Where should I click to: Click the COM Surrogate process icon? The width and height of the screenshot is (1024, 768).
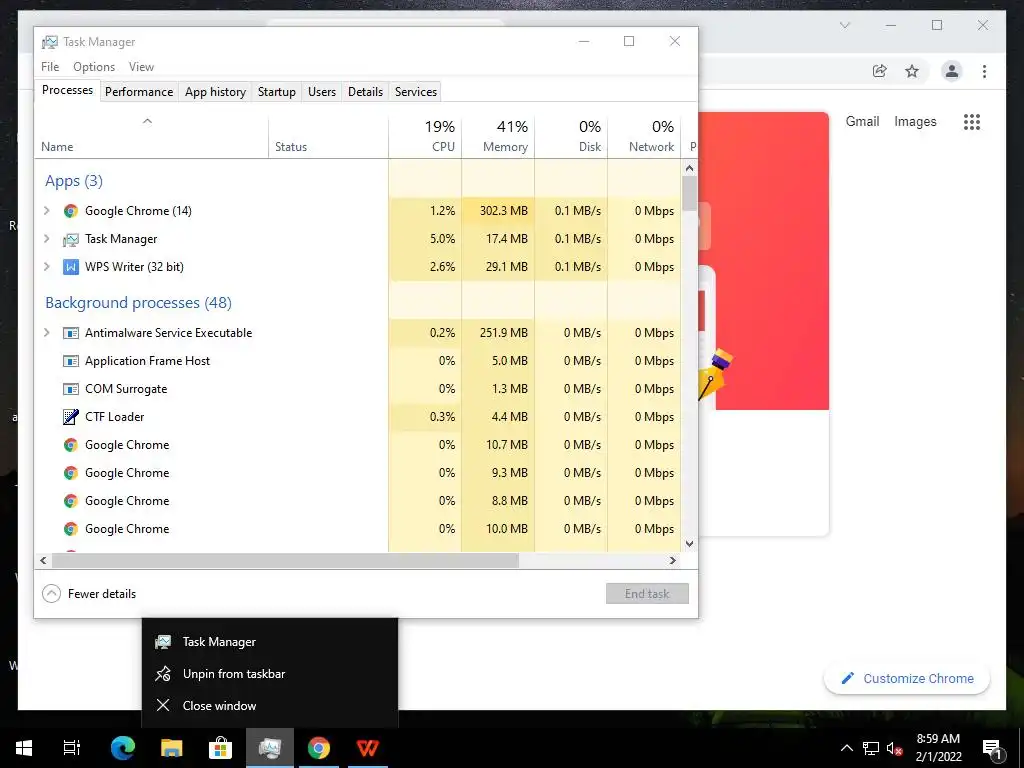[x=71, y=389]
